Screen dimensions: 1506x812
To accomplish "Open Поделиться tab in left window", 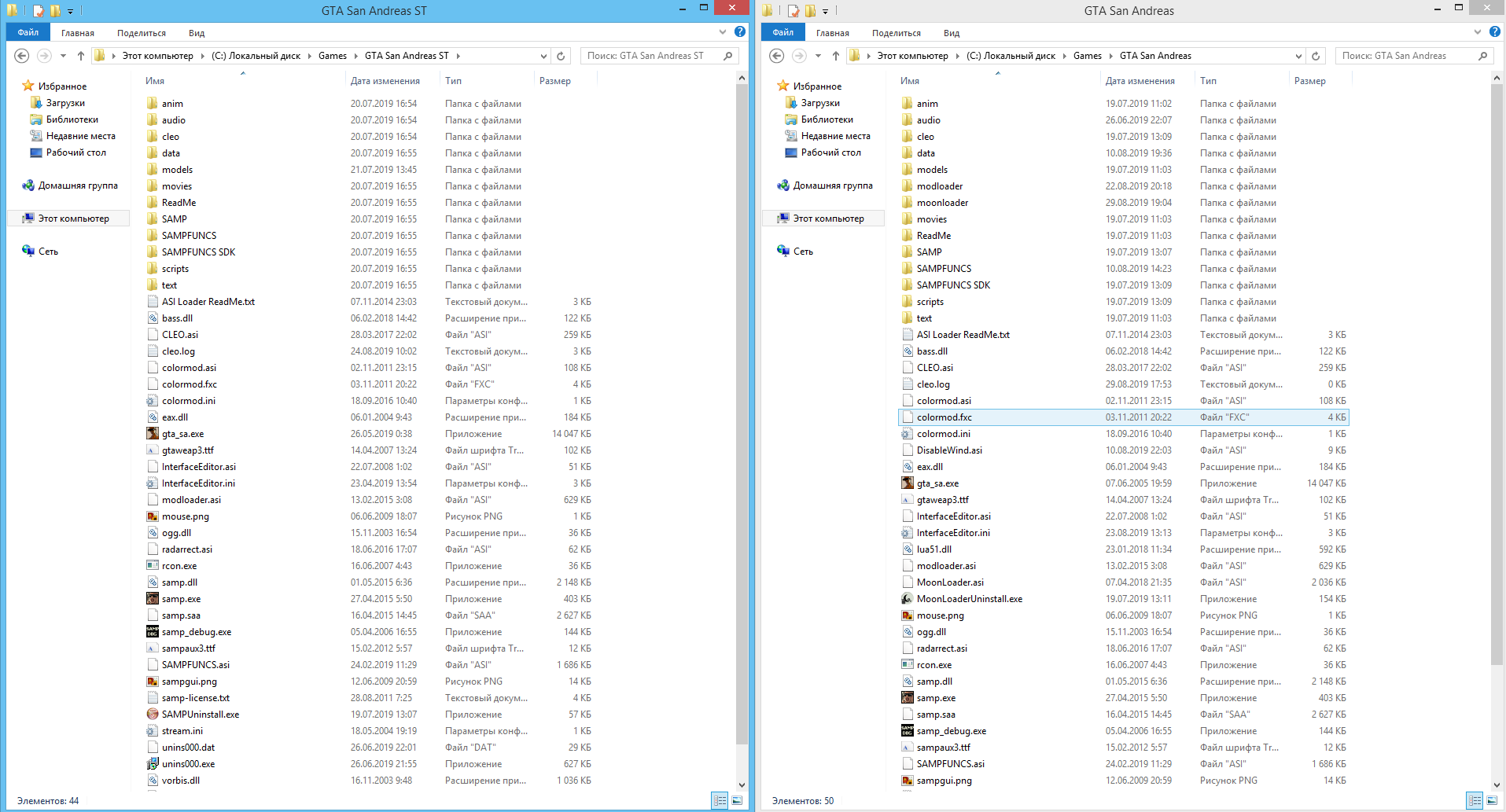I will pyautogui.click(x=142, y=33).
